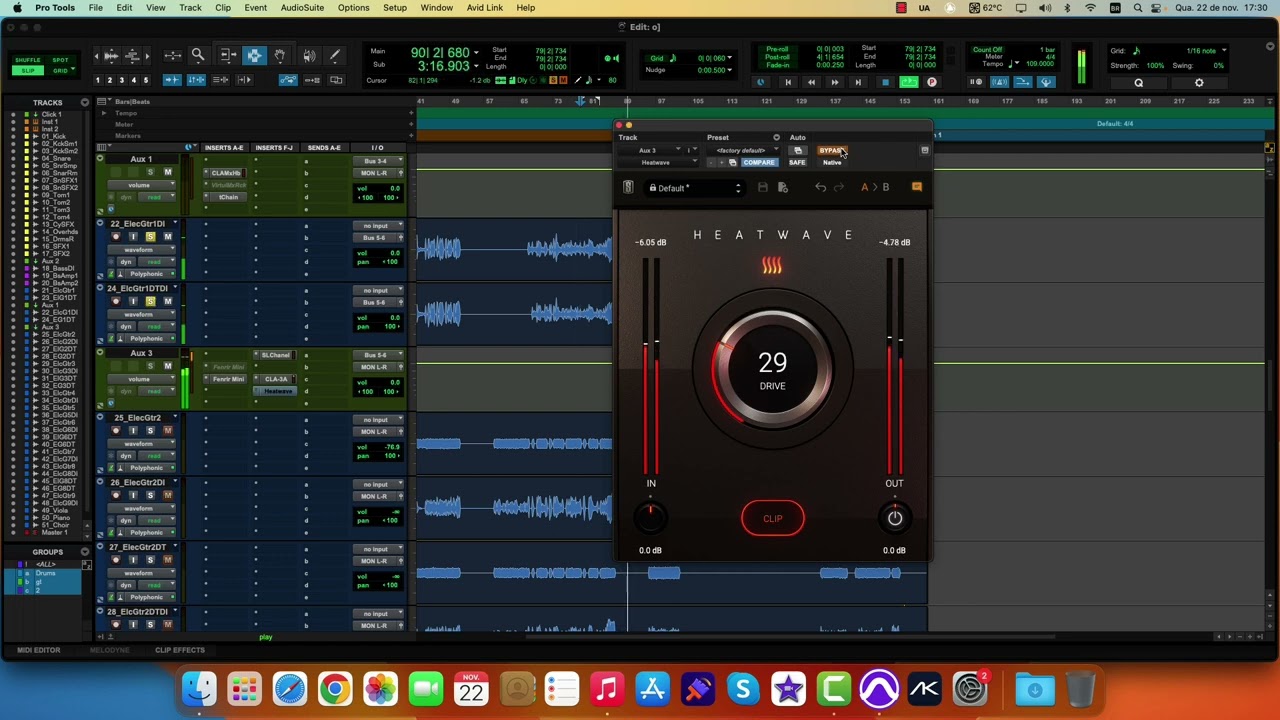Viewport: 1280px width, 720px height.
Task: Select the Pencil tool
Action: pyautogui.click(x=335, y=56)
